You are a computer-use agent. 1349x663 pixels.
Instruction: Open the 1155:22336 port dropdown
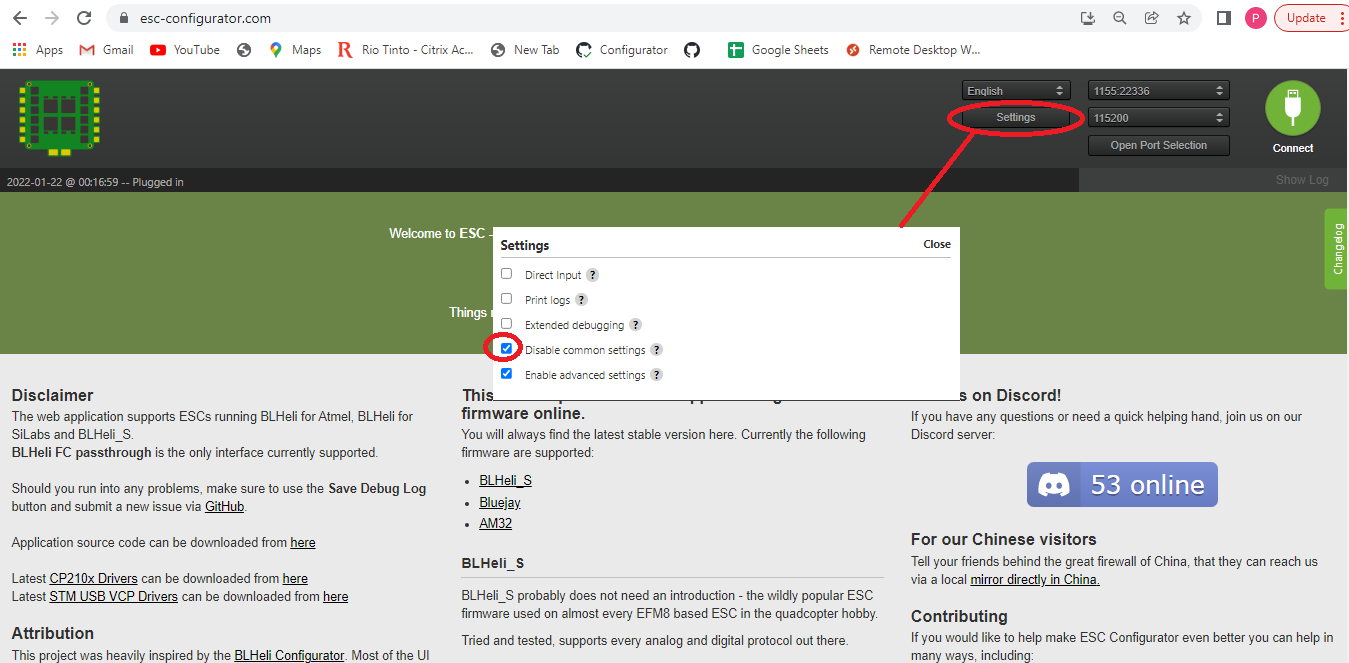pyautogui.click(x=1158, y=91)
